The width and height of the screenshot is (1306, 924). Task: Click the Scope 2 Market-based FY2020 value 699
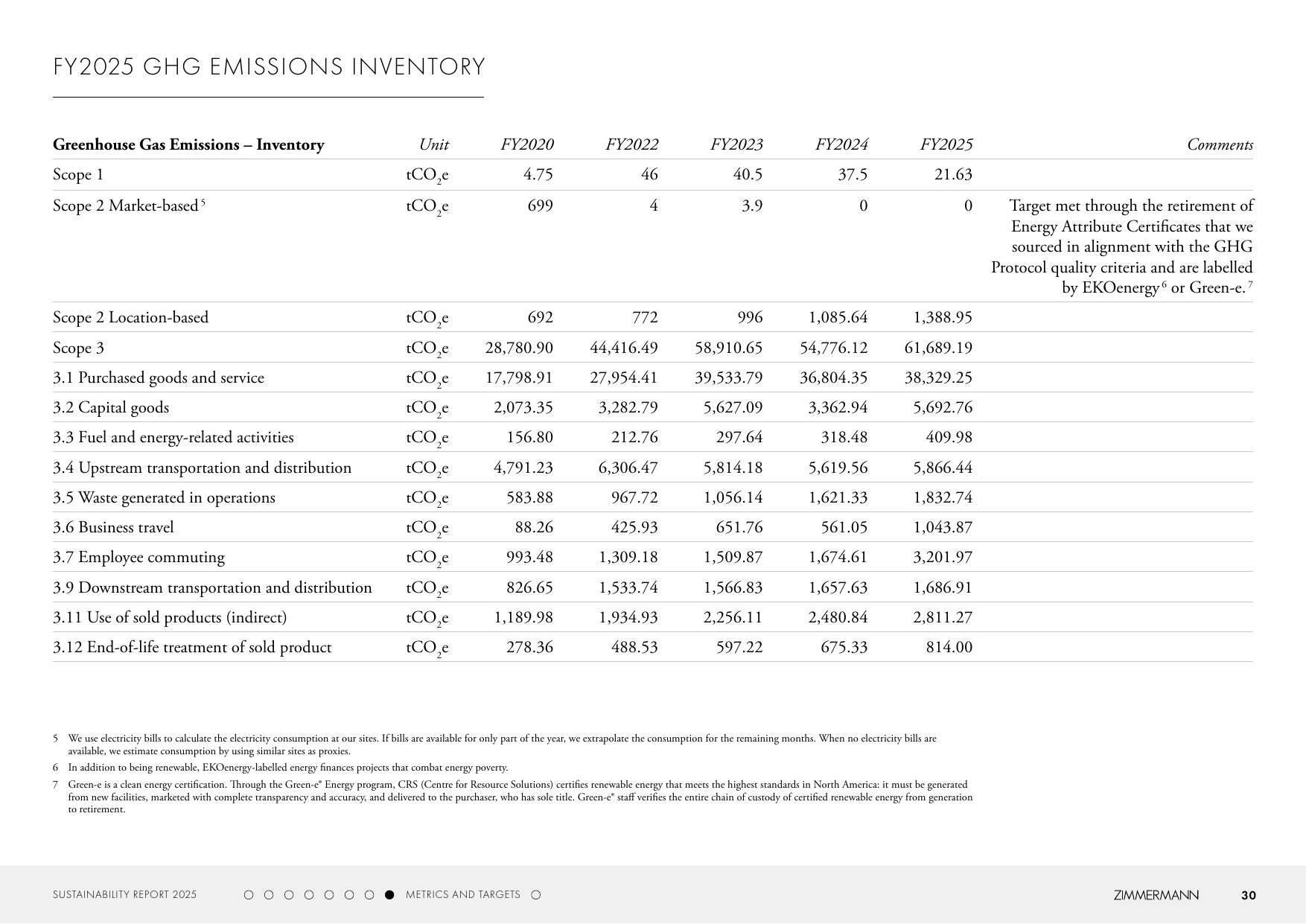click(x=540, y=205)
